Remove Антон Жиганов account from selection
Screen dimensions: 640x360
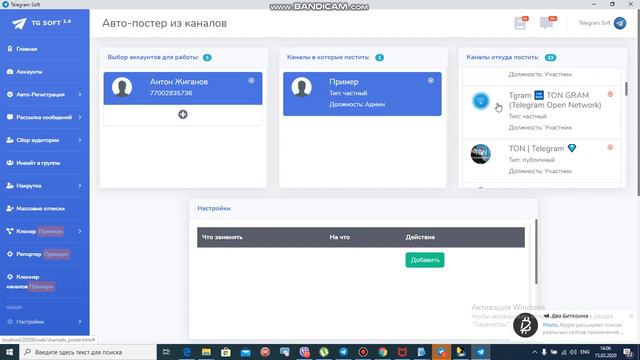(x=251, y=81)
